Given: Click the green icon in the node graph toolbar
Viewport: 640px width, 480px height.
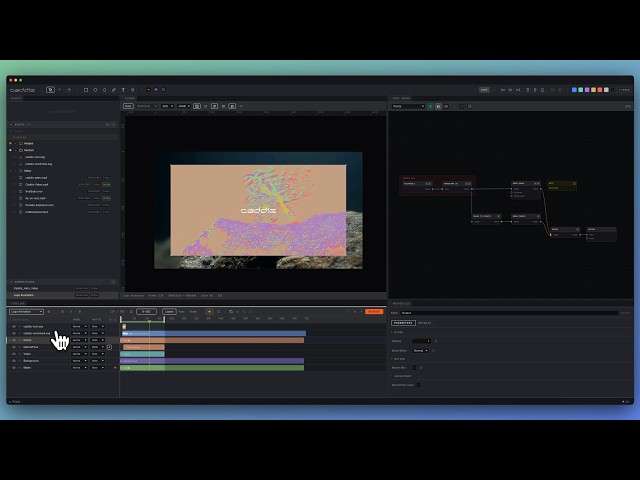Looking at the screenshot, I should (x=430, y=107).
